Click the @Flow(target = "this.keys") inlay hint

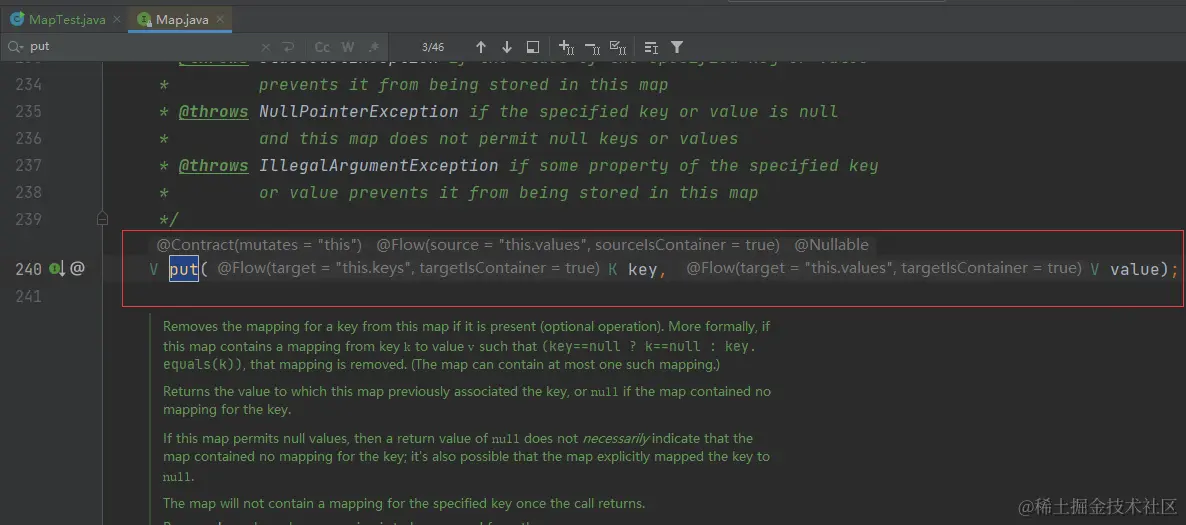pyautogui.click(x=408, y=269)
